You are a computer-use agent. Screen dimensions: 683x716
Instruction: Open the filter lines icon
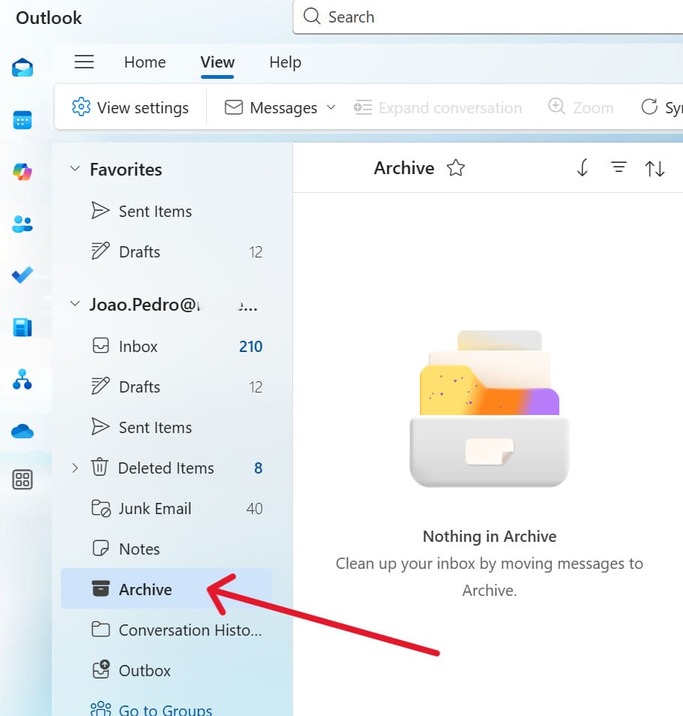(x=619, y=167)
